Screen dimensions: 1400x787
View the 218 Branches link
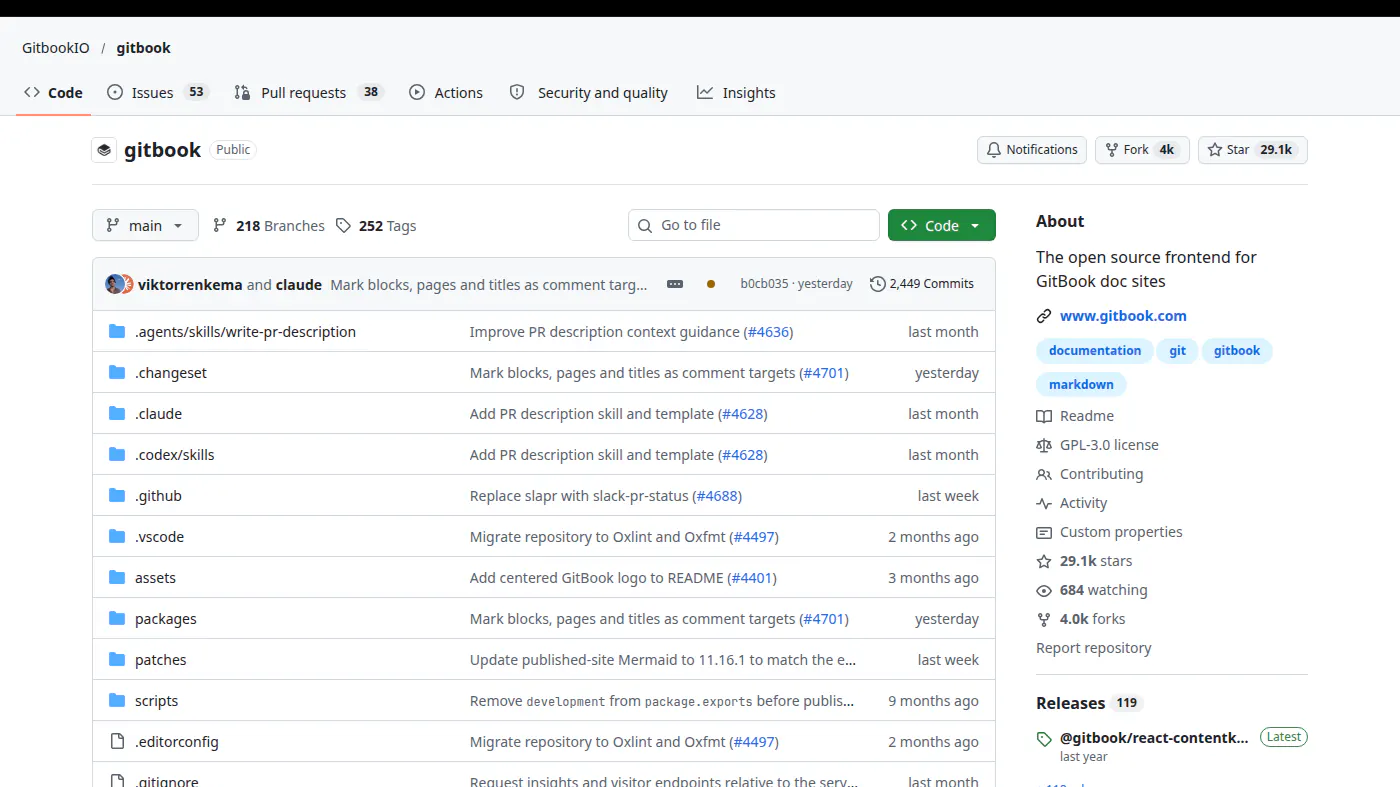pyautogui.click(x=269, y=226)
